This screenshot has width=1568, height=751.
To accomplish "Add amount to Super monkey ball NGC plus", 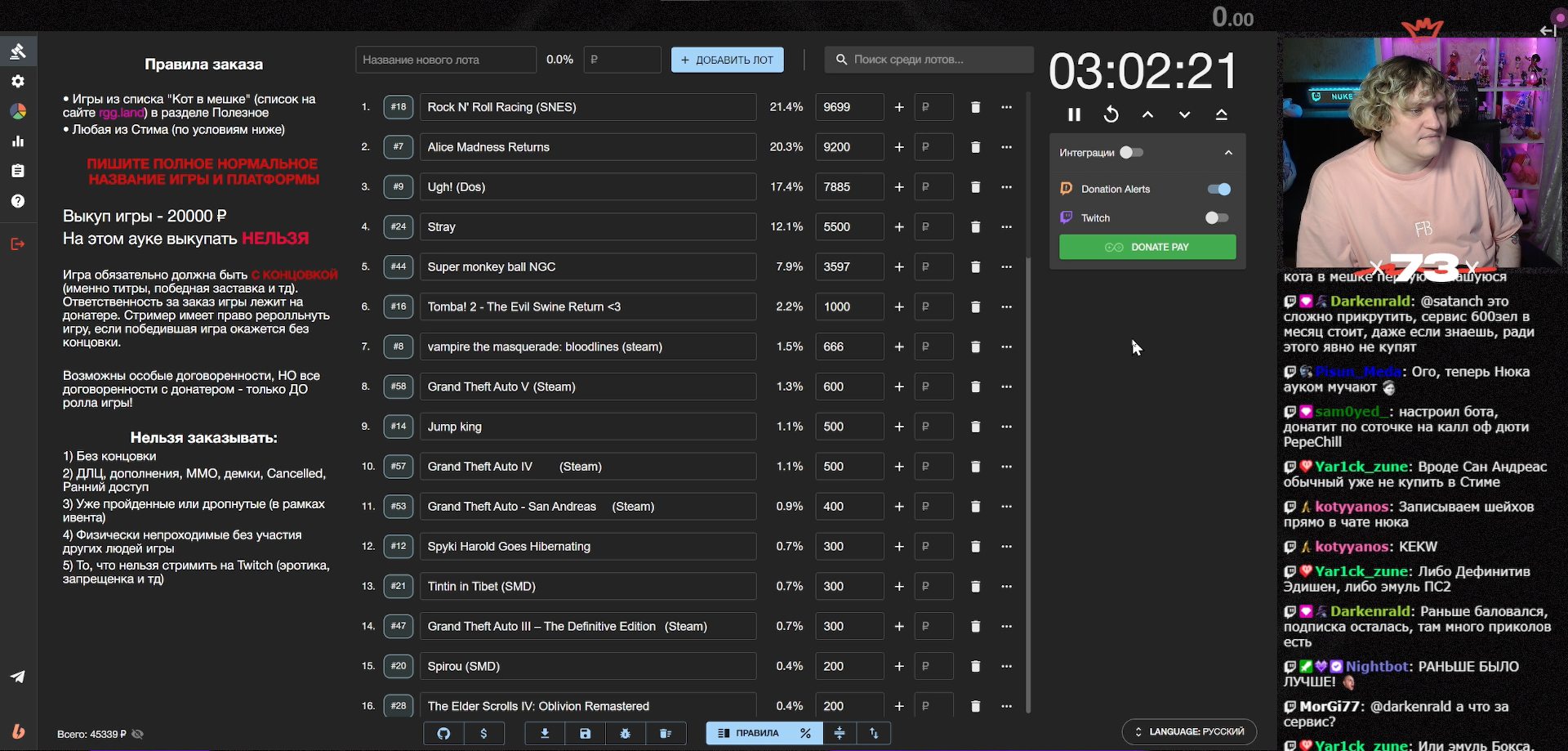I will point(899,267).
